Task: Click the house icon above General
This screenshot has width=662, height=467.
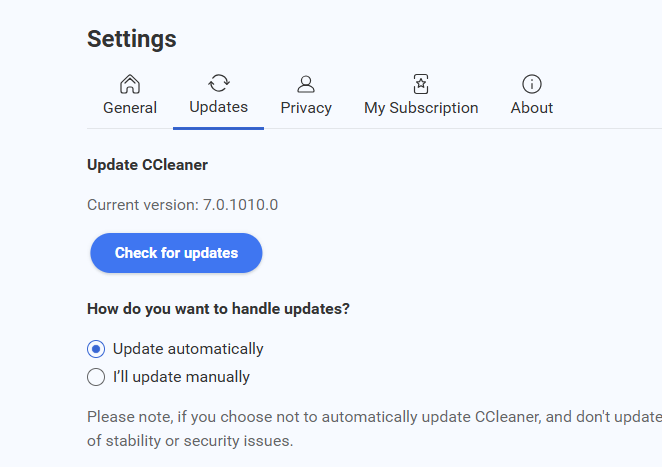Action: (x=130, y=84)
